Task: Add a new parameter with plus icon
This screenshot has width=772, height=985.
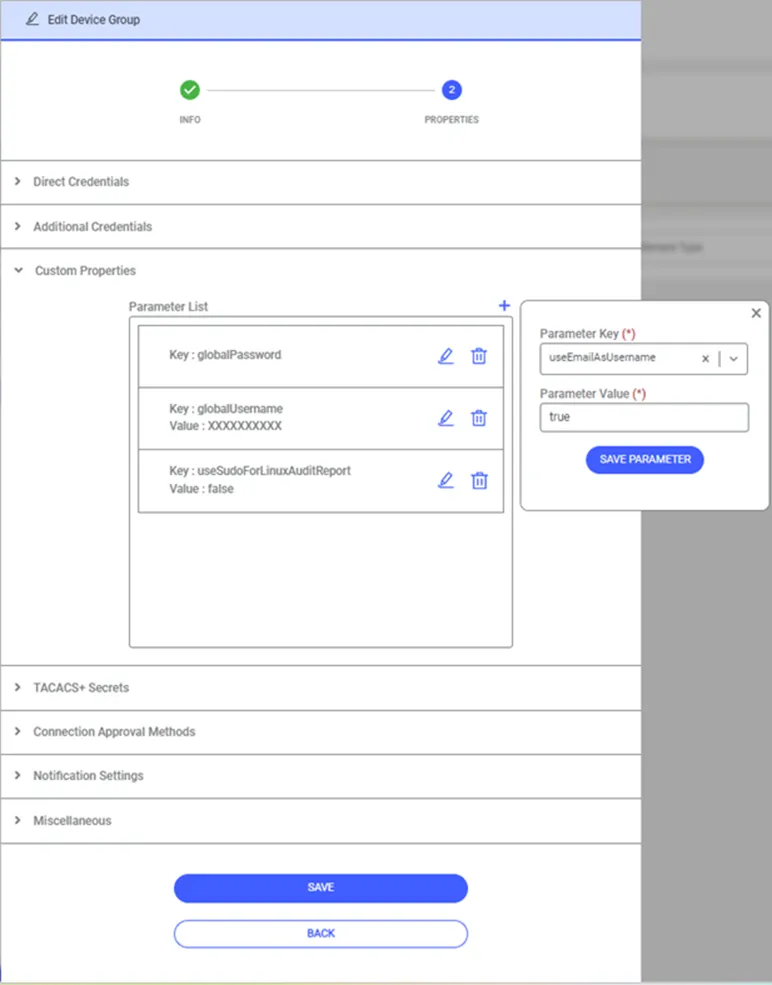Action: click(x=504, y=306)
